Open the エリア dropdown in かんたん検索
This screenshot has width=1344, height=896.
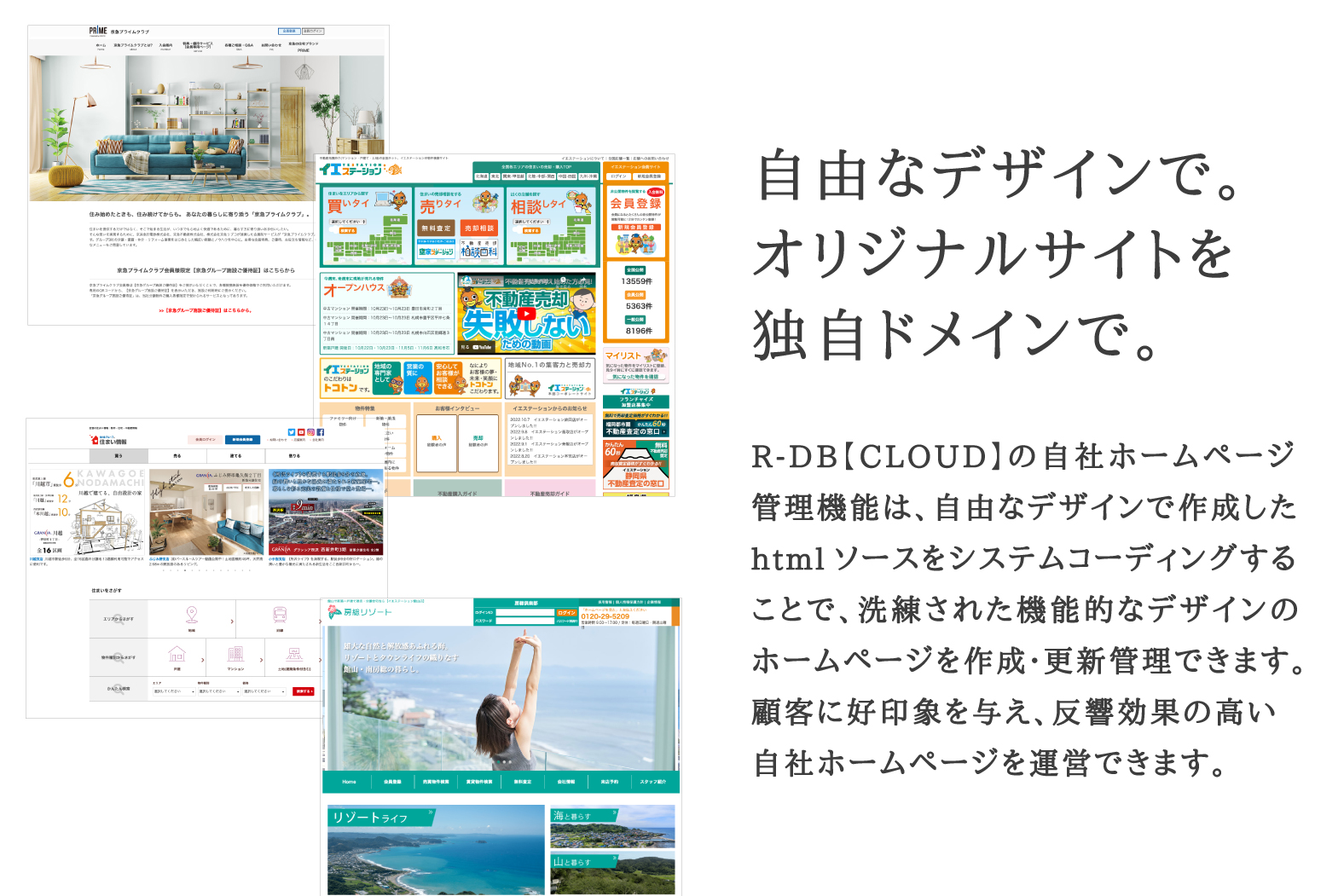tap(173, 691)
